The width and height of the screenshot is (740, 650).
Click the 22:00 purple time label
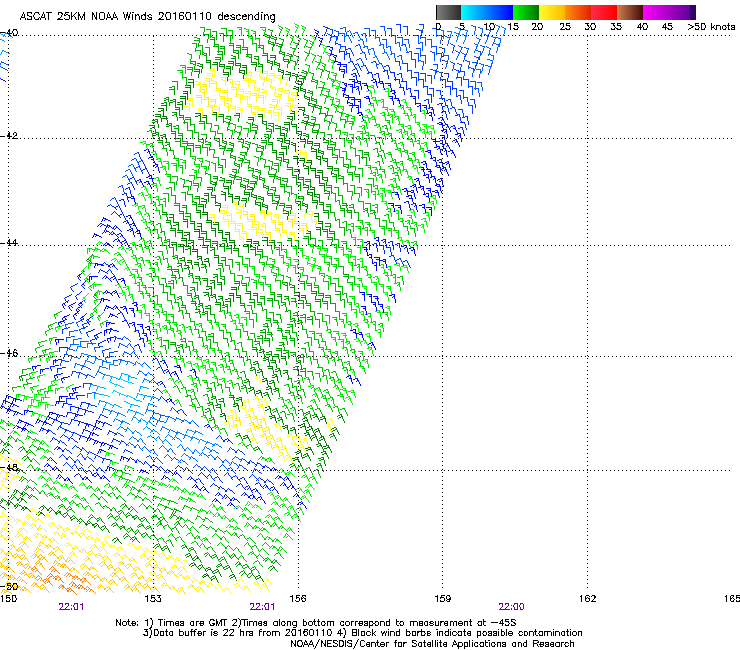pos(512,607)
